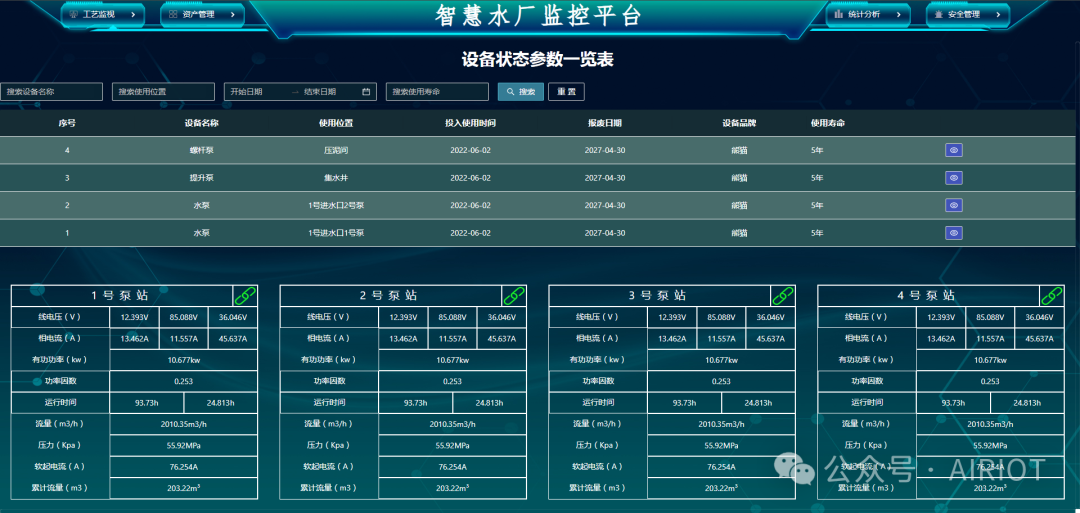Follow the chain link icon on 3号泵站

[x=782, y=296]
